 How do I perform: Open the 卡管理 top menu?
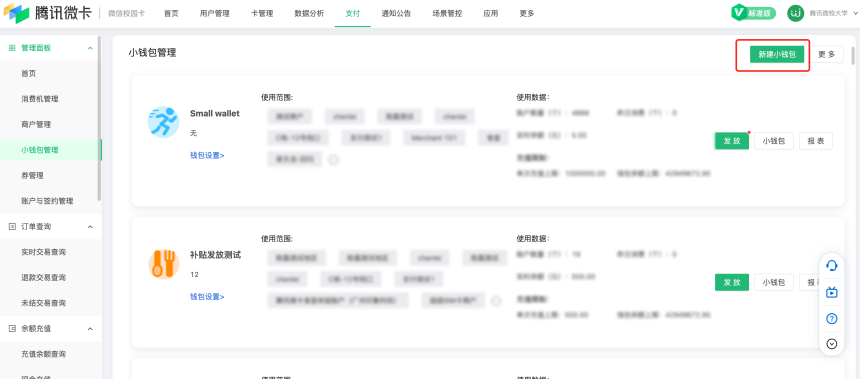pos(262,14)
